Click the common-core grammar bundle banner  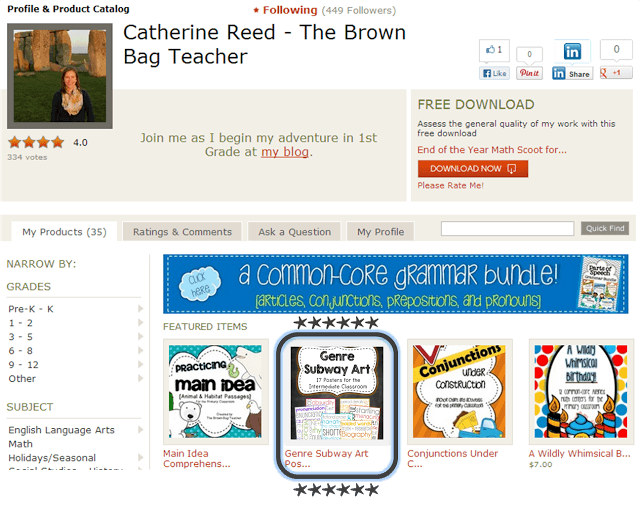pyautogui.click(x=396, y=284)
